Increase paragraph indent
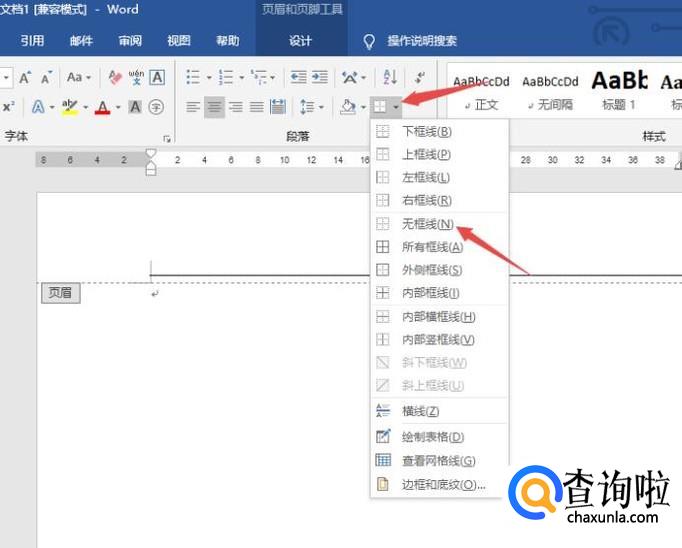Image resolution: width=682 pixels, height=548 pixels. point(319,77)
